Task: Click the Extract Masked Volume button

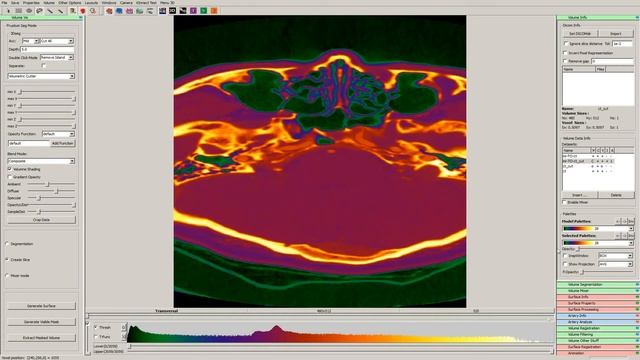Action: coord(41,338)
